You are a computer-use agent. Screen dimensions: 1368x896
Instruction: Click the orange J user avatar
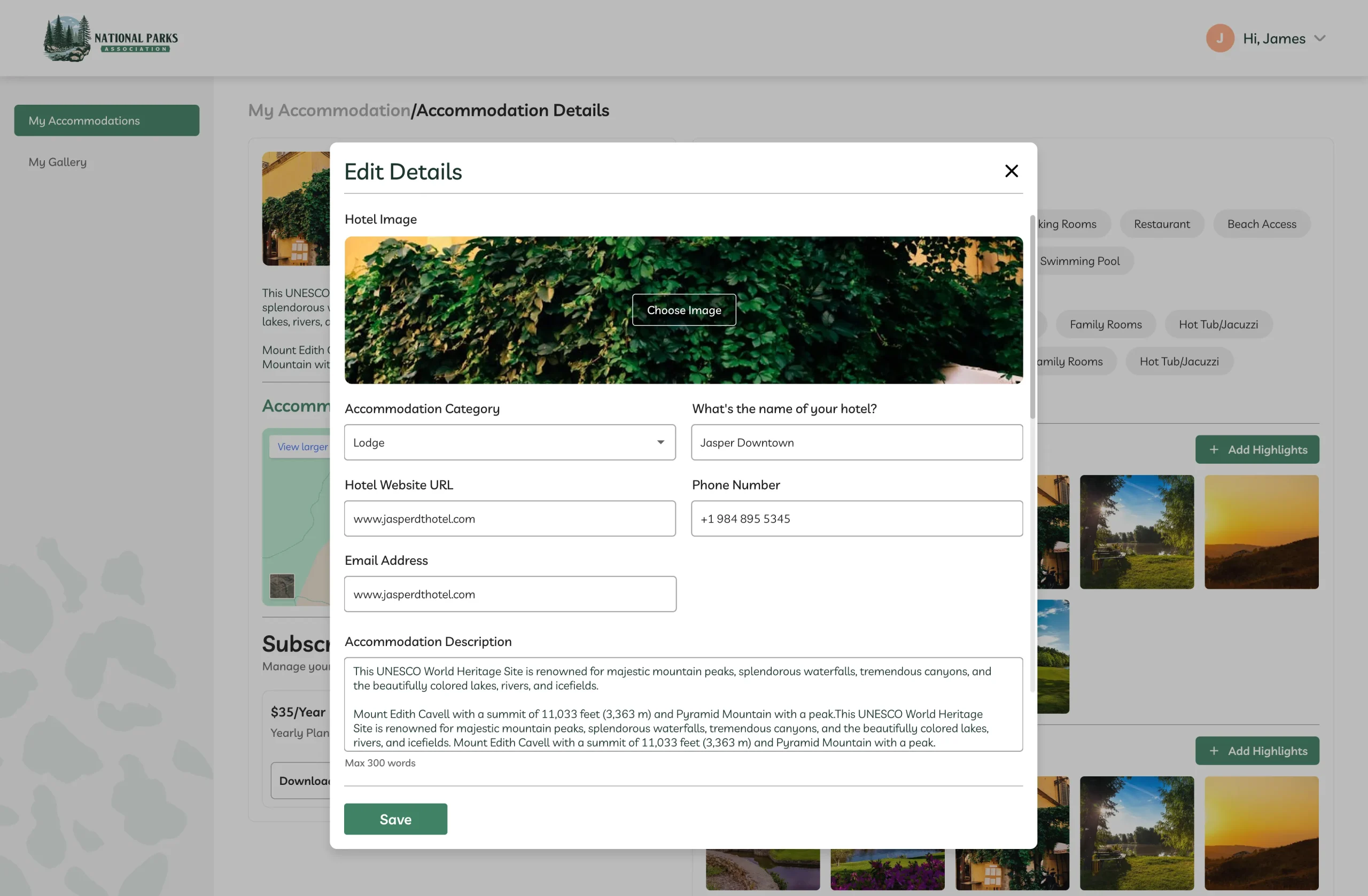(1219, 38)
